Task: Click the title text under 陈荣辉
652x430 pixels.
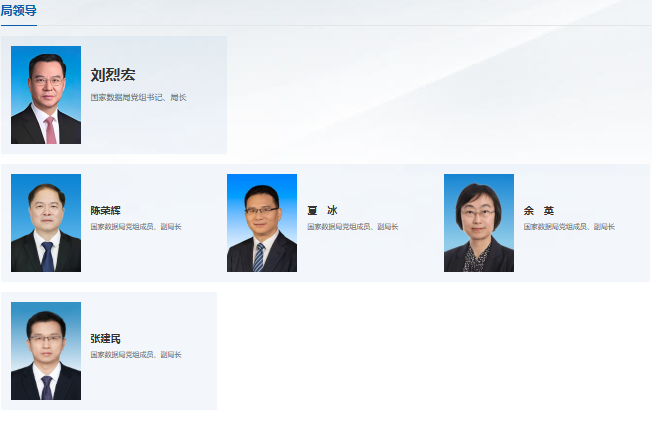Action: (136, 227)
